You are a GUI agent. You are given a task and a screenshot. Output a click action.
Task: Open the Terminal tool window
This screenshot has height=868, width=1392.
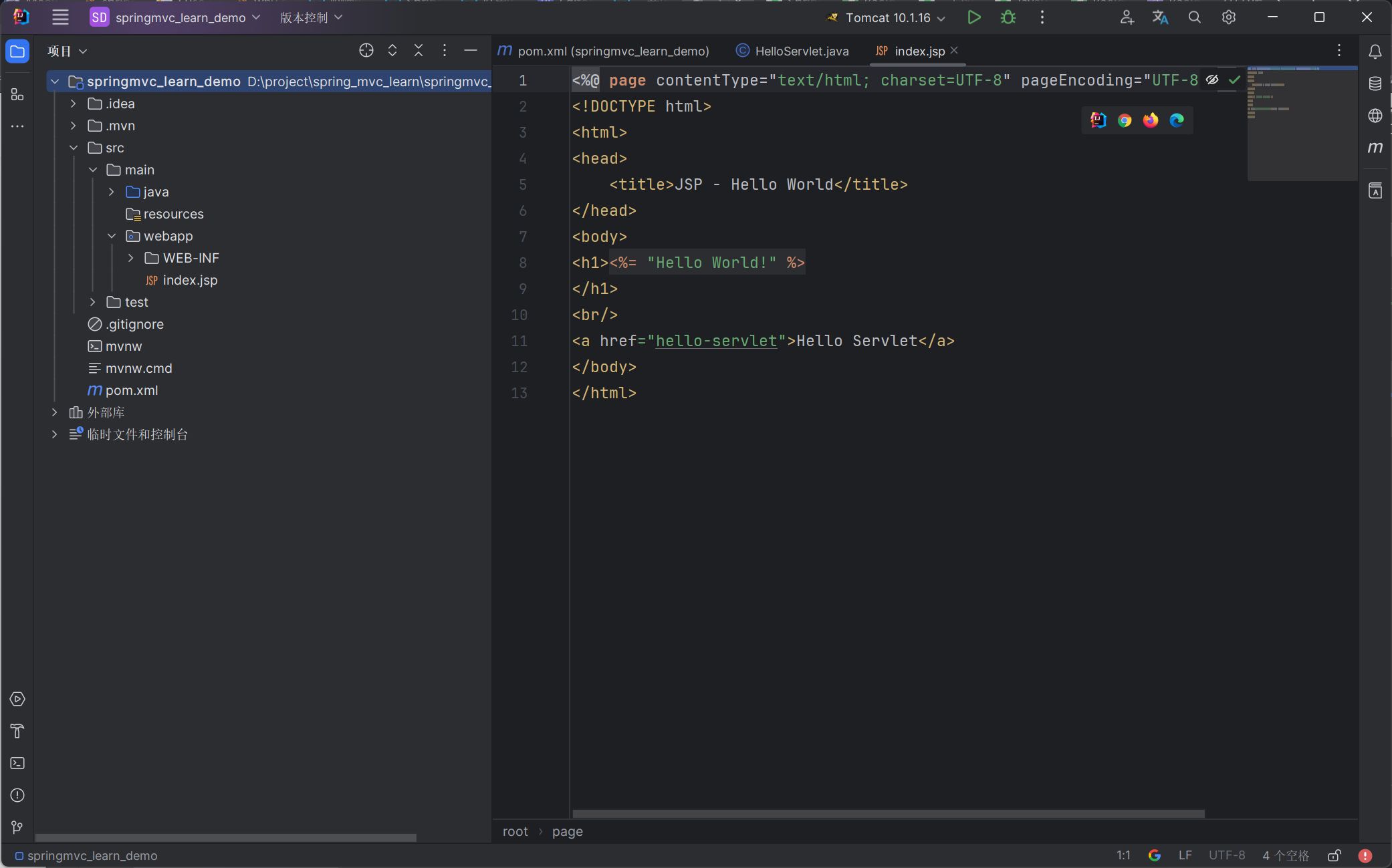(x=17, y=763)
